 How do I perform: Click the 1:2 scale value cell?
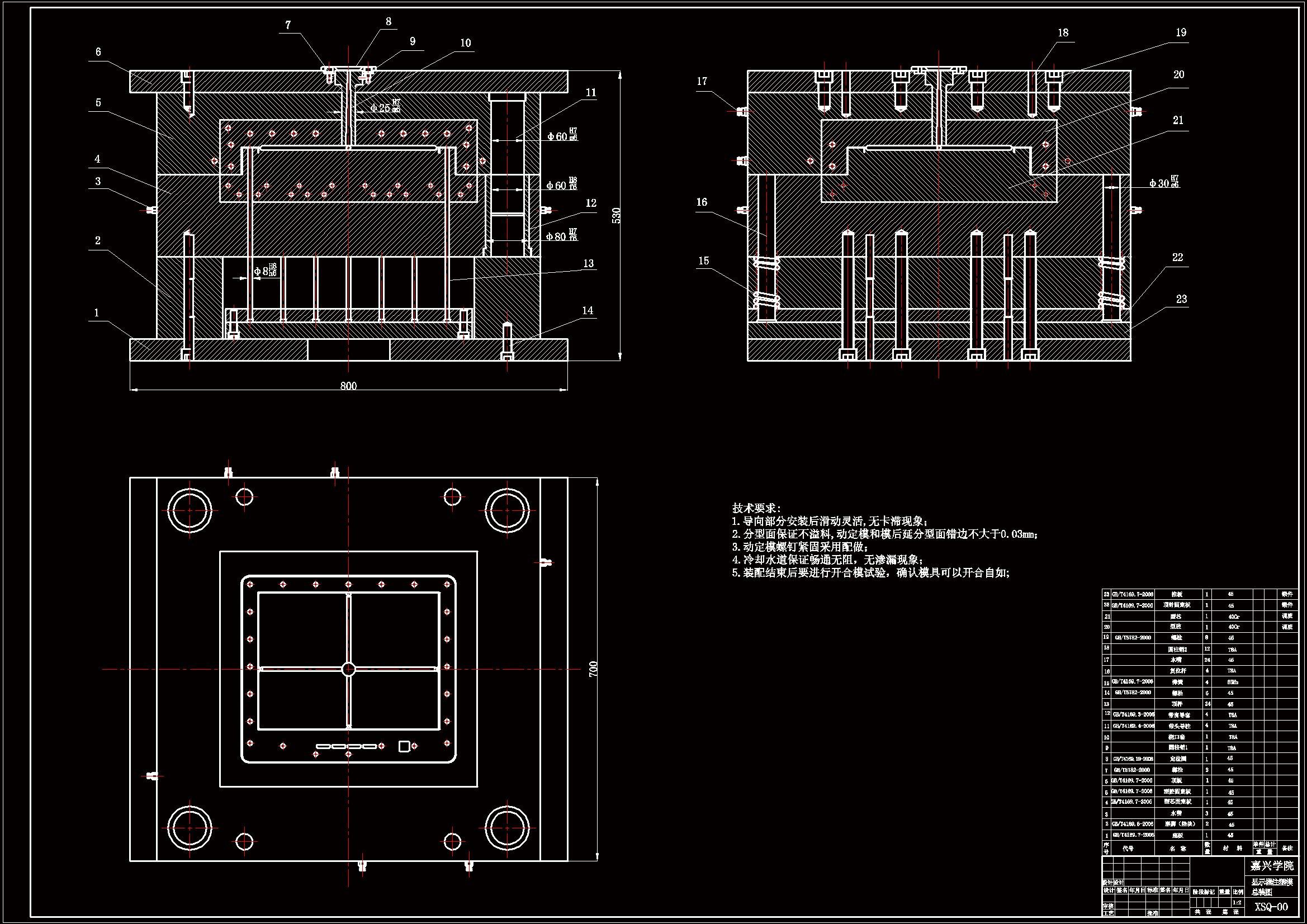click(x=1237, y=902)
